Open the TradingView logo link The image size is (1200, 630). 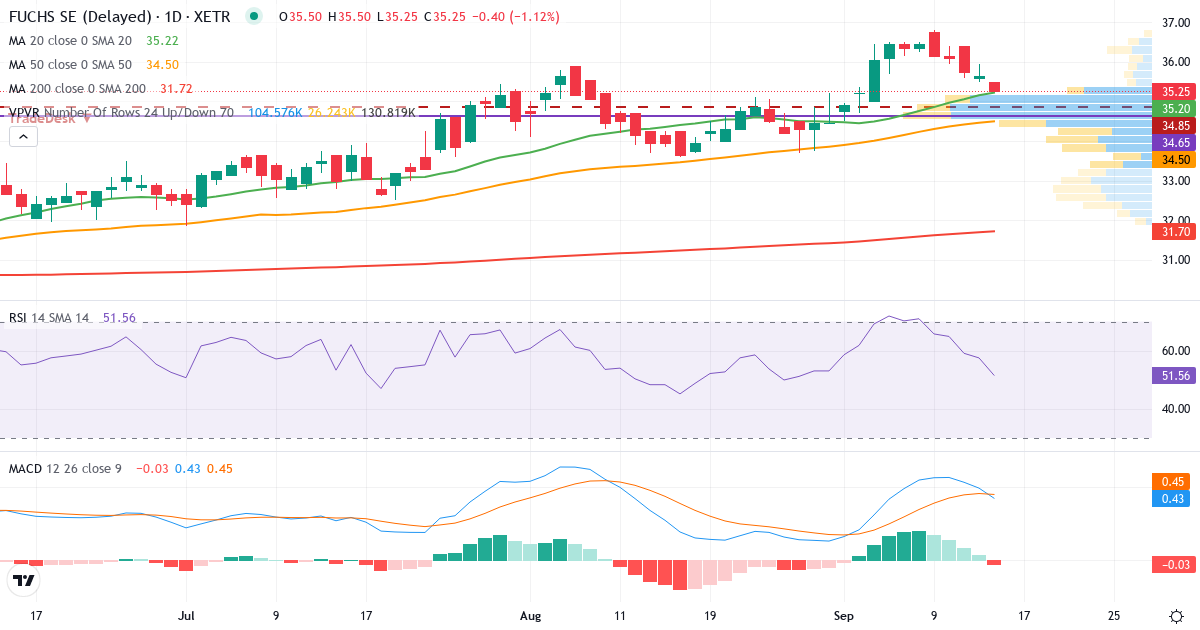[23, 581]
